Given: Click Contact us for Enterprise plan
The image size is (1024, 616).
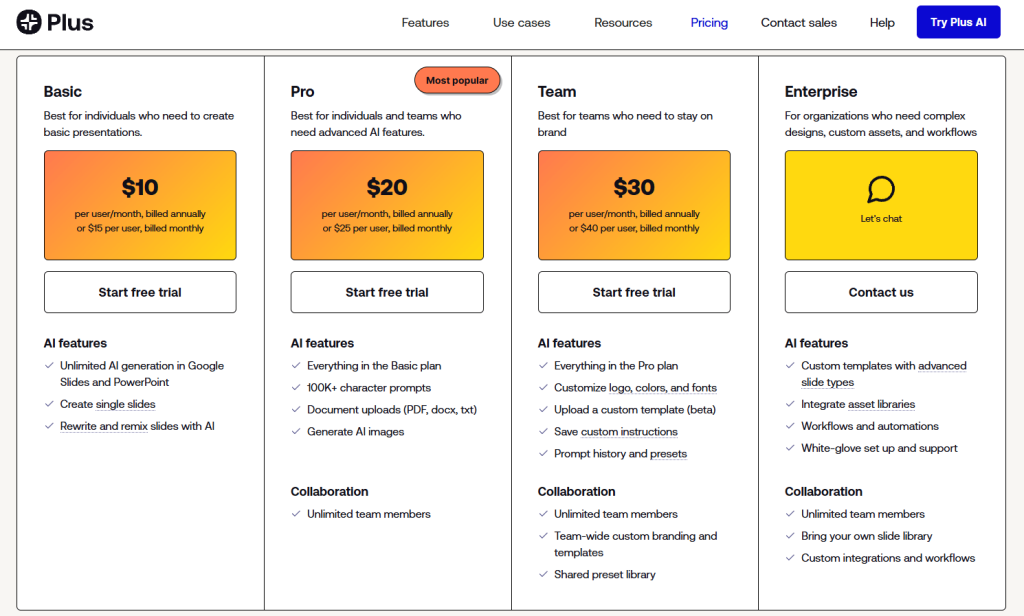Looking at the screenshot, I should coord(881,292).
